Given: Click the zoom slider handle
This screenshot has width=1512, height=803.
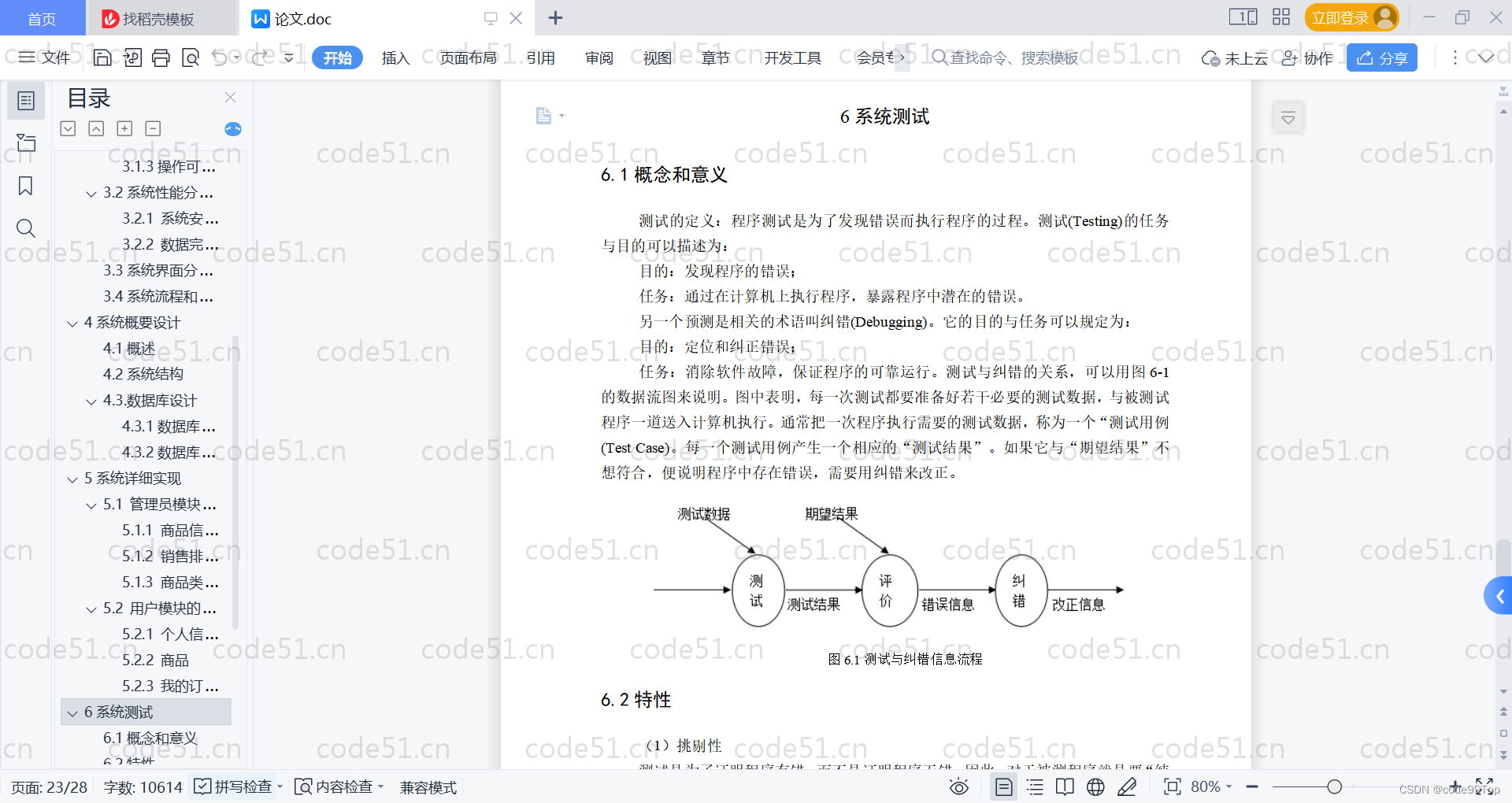Looking at the screenshot, I should pyautogui.click(x=1334, y=786).
